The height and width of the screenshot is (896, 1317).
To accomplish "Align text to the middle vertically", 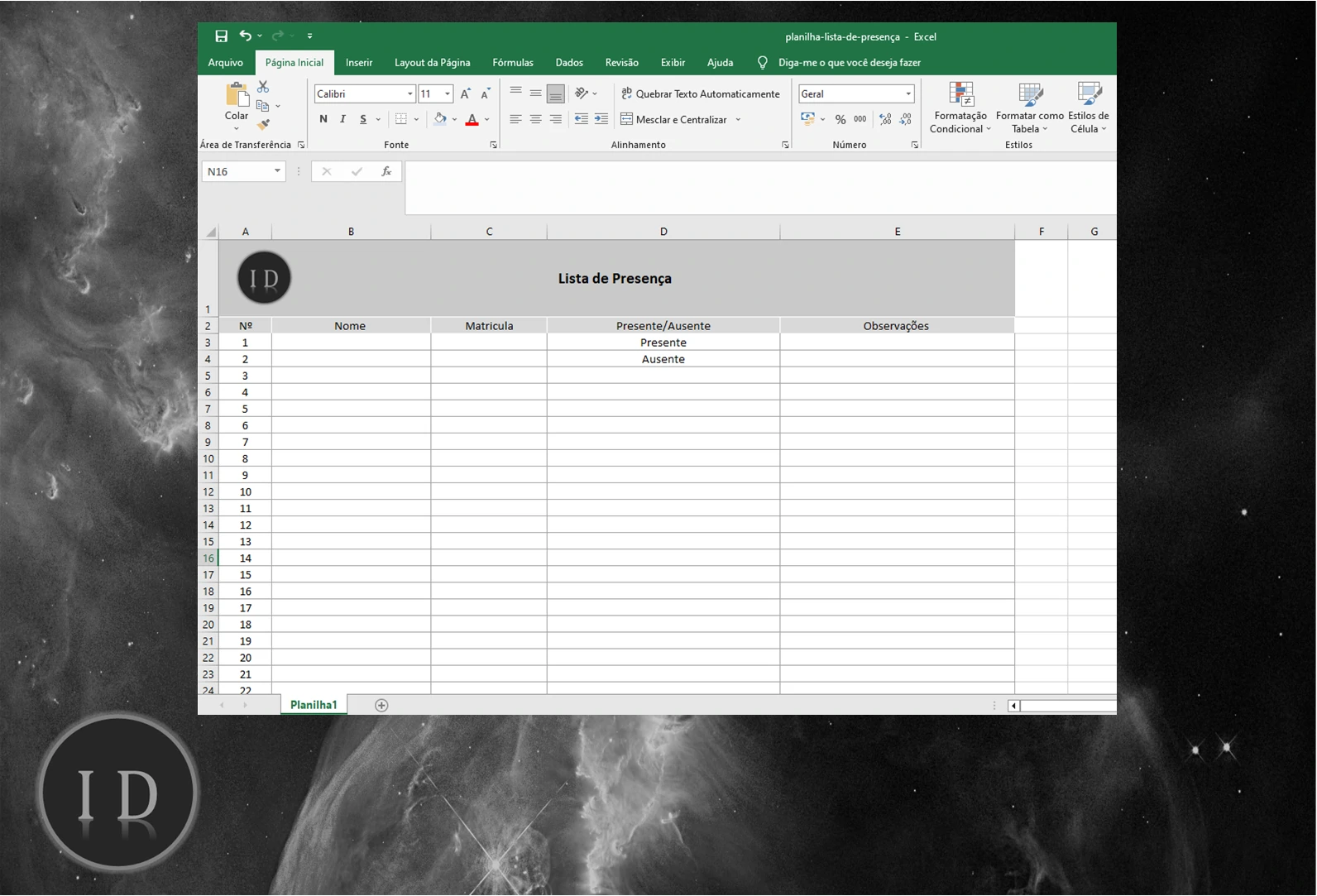I will pos(535,93).
